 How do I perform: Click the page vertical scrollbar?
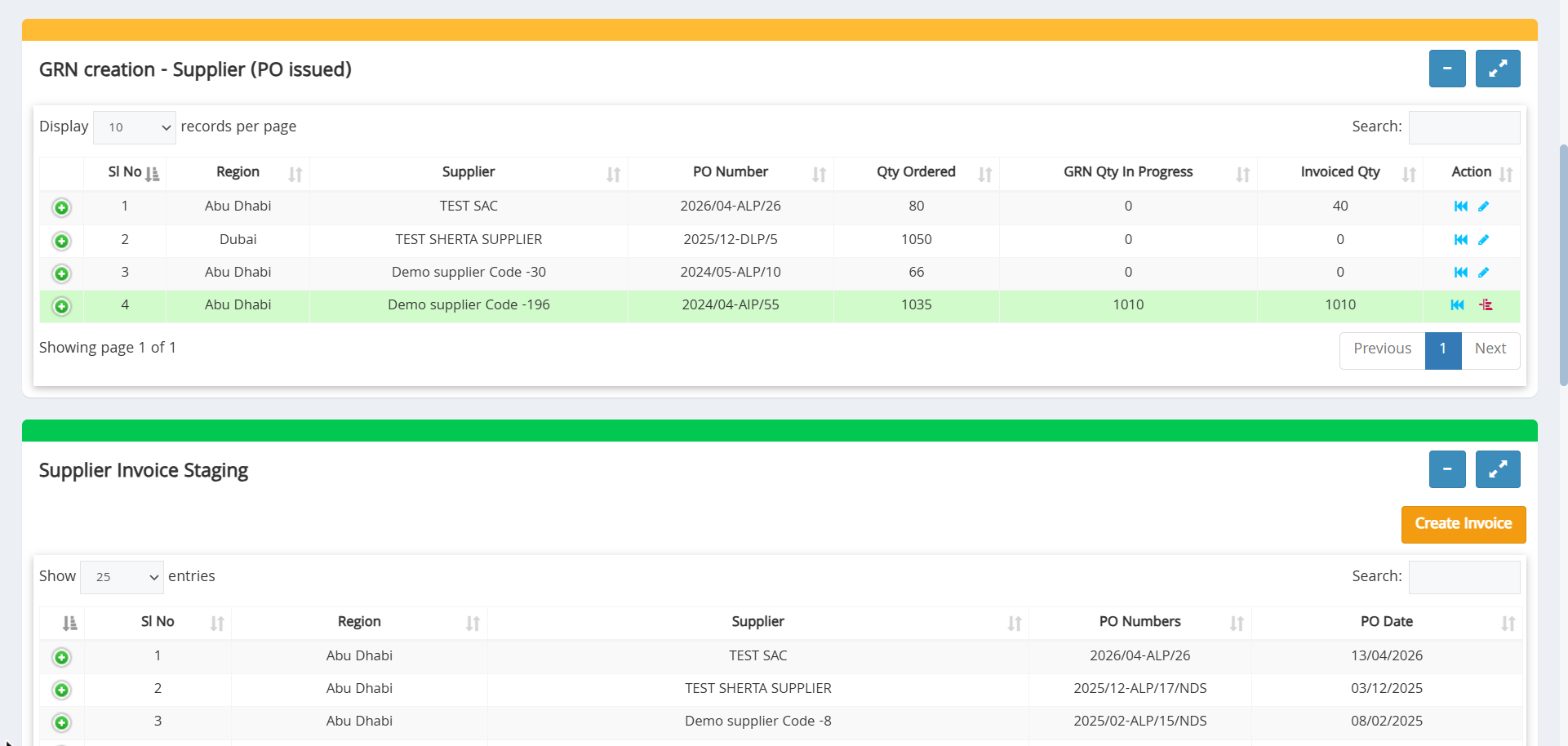click(x=1563, y=265)
